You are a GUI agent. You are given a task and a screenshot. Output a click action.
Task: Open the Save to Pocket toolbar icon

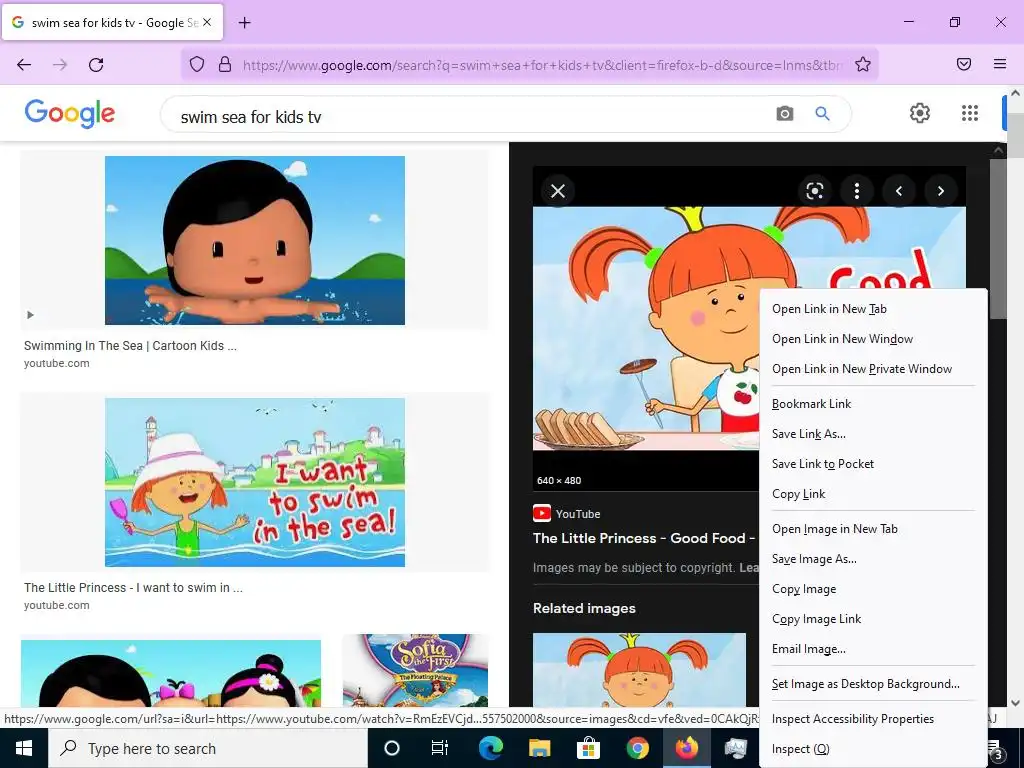coord(964,64)
